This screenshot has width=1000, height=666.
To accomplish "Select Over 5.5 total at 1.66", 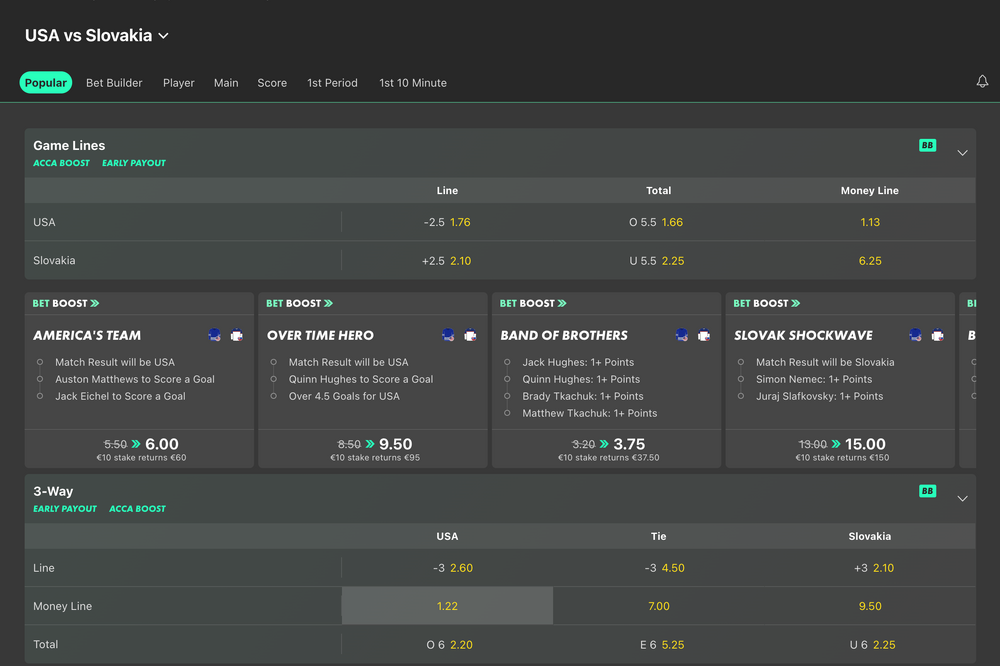I will (658, 222).
